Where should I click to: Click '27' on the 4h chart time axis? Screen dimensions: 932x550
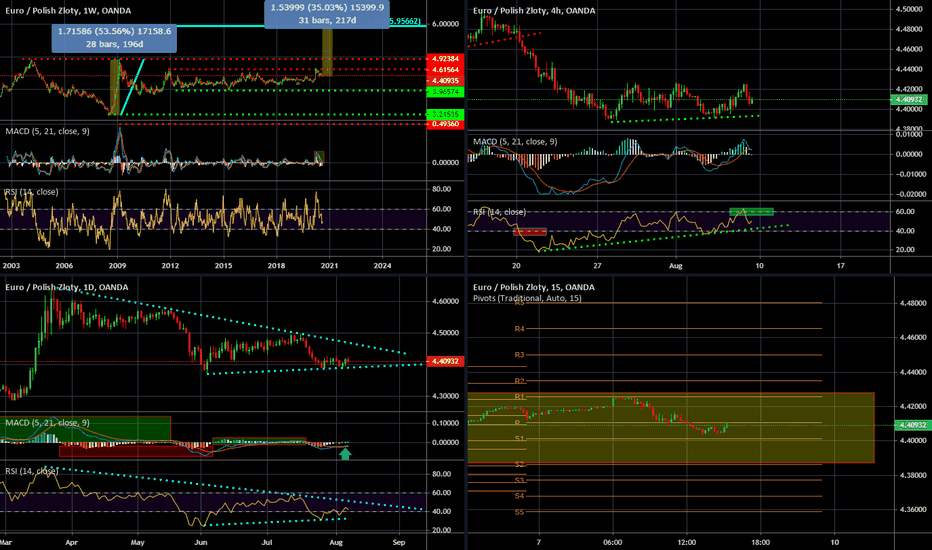(x=597, y=266)
